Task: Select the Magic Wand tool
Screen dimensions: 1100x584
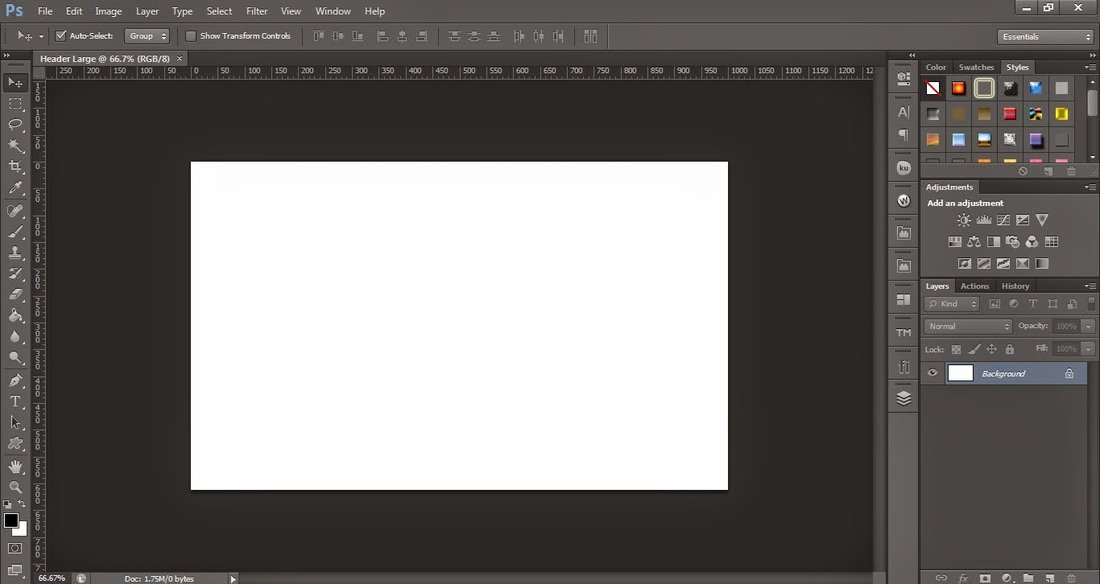Action: click(15, 146)
